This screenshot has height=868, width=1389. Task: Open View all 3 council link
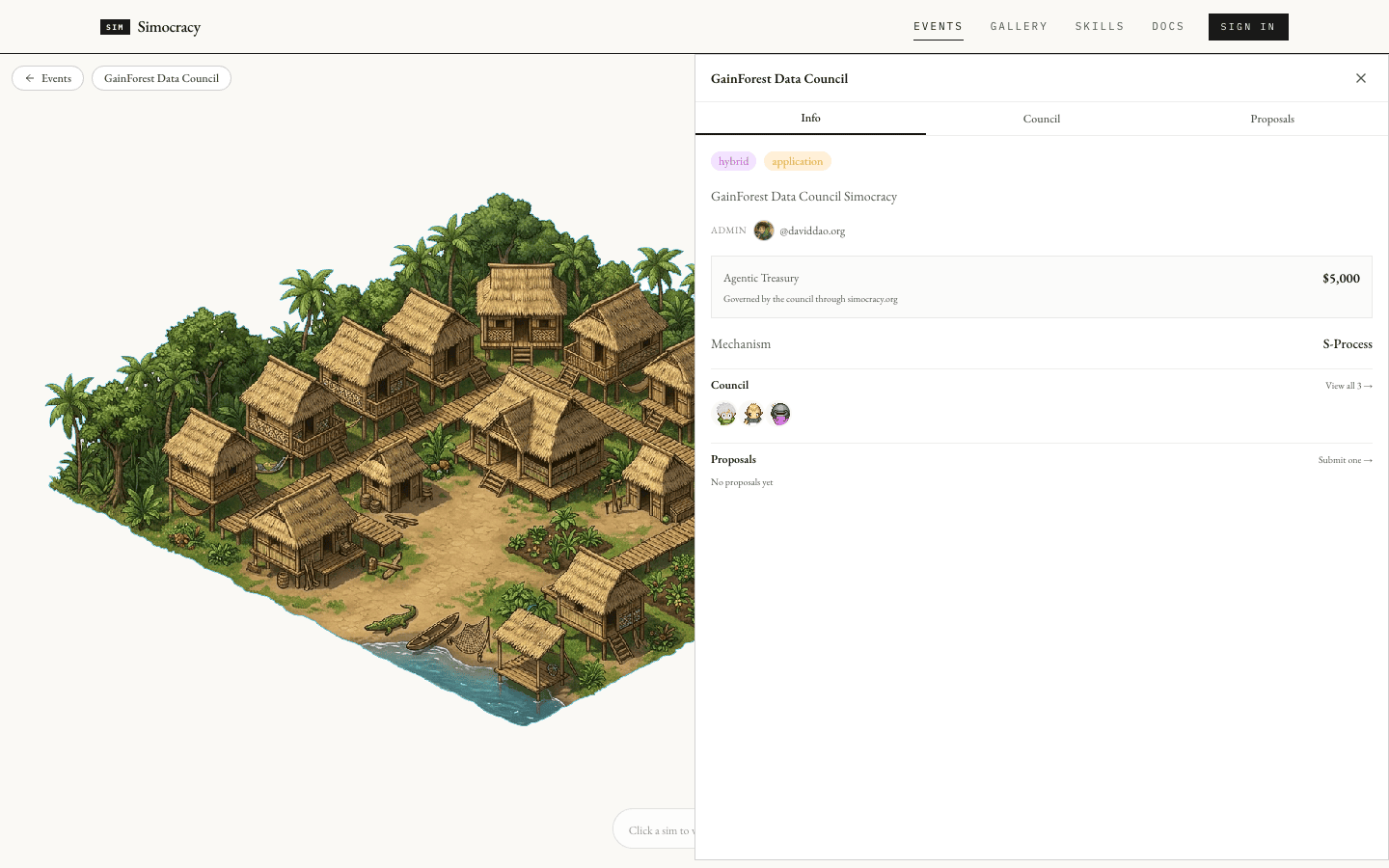point(1348,386)
